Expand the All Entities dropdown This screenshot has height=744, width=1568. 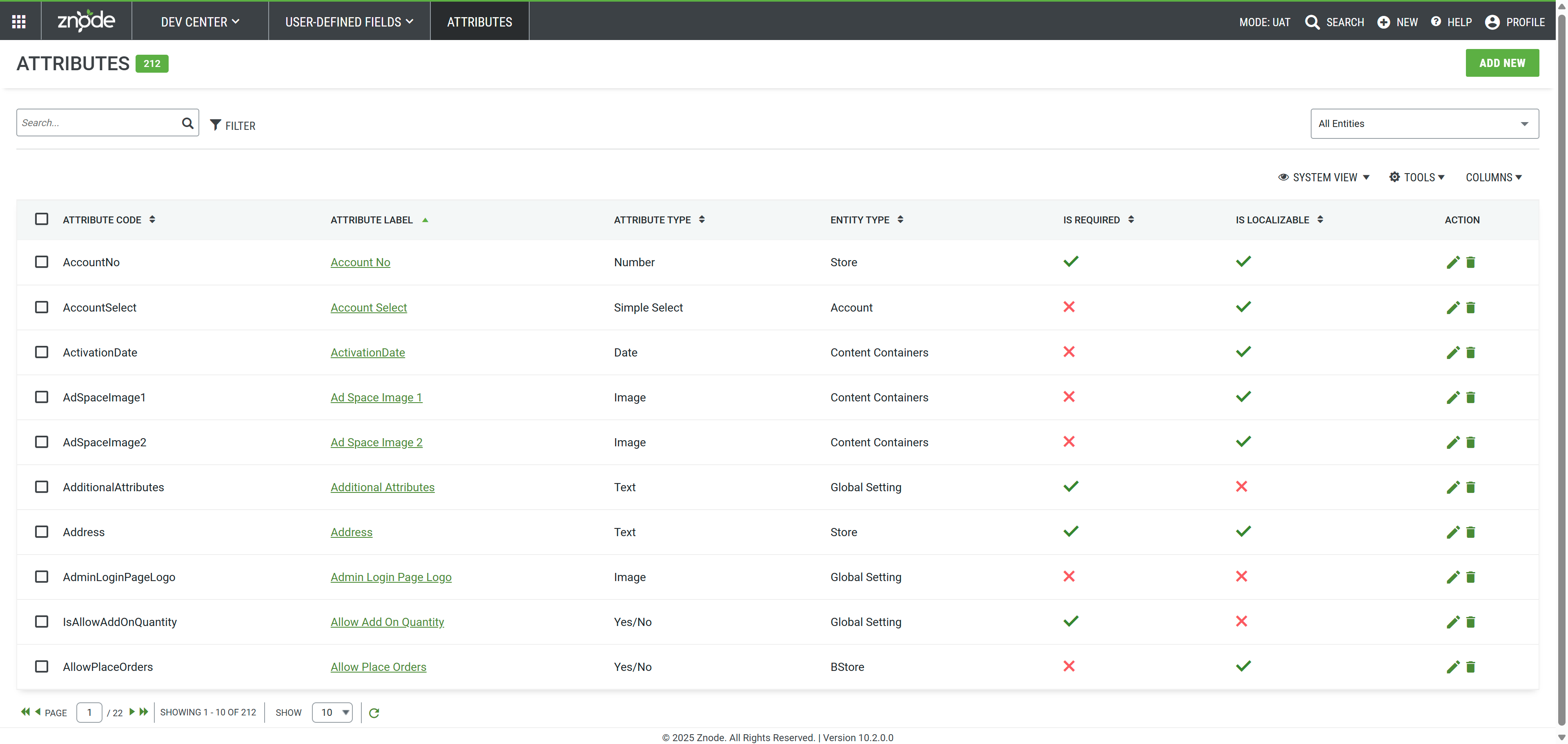coord(1424,124)
